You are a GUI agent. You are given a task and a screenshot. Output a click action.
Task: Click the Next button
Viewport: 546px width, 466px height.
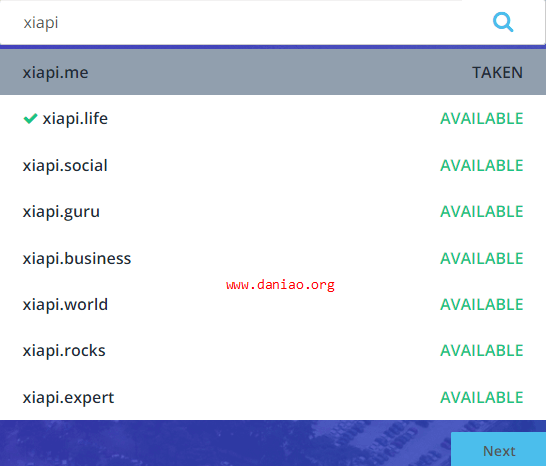tap(499, 450)
